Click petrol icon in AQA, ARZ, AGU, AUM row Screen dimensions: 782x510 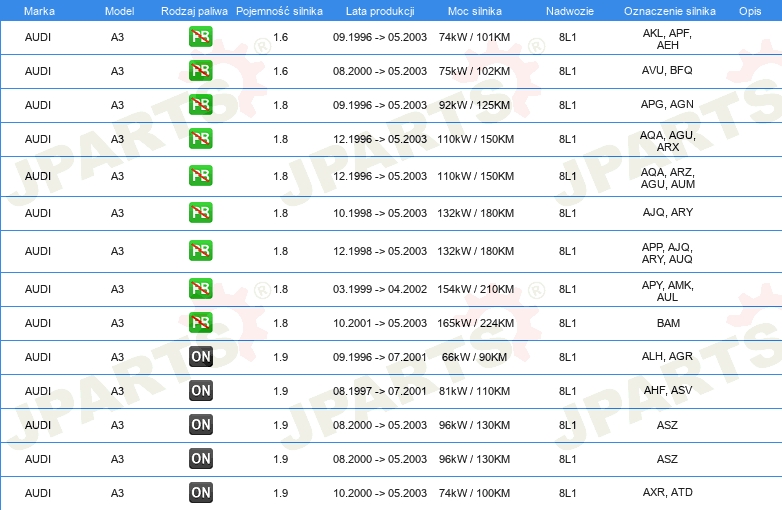pyautogui.click(x=200, y=175)
